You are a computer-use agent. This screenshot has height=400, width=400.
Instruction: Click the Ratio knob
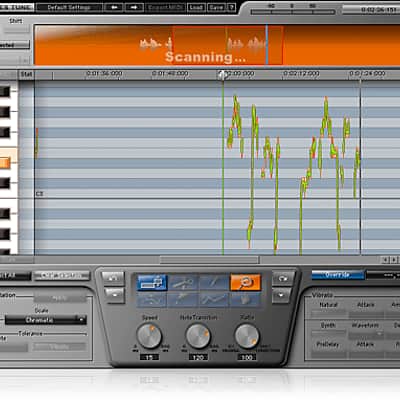[x=247, y=336]
